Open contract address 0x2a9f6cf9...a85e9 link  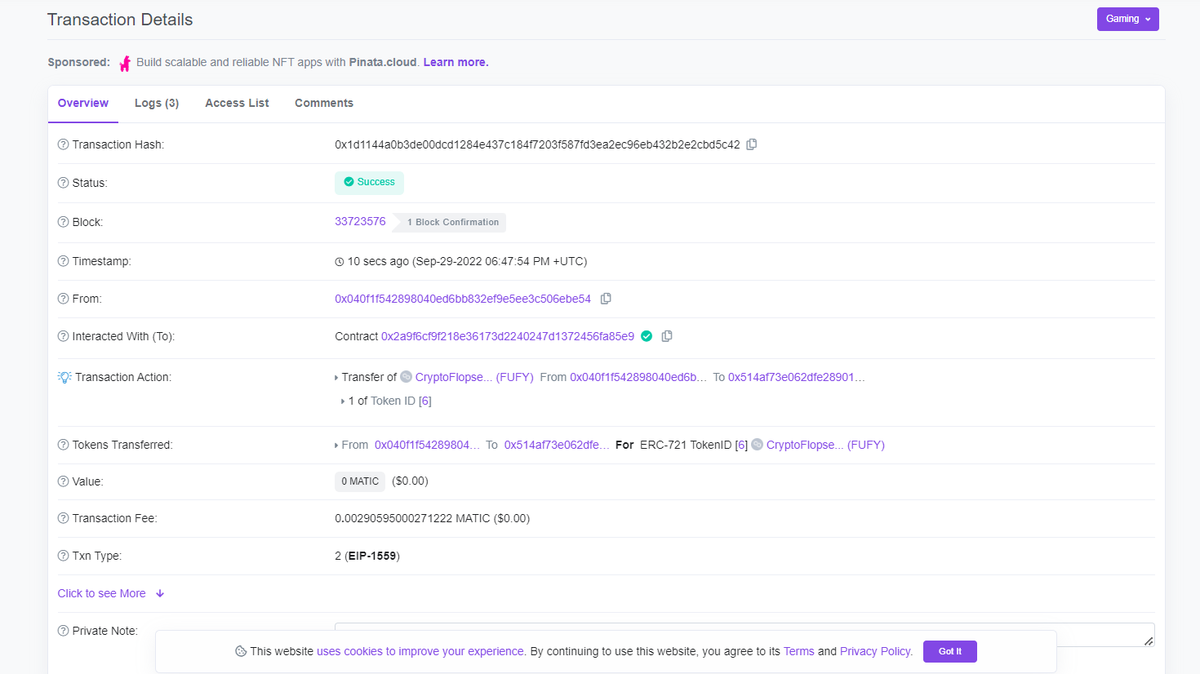coord(508,336)
